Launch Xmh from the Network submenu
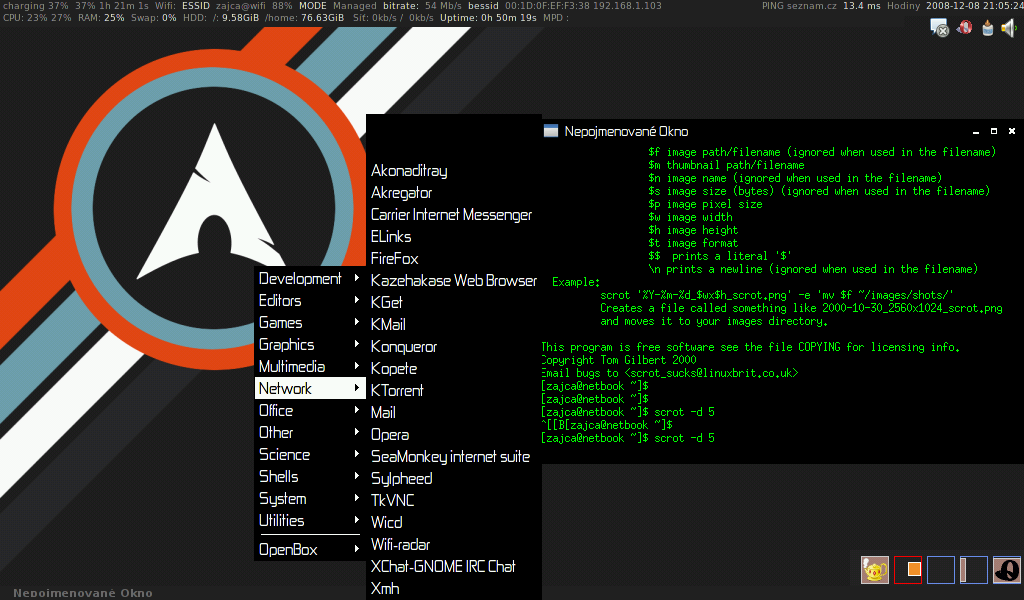This screenshot has height=600, width=1024. [x=454, y=588]
